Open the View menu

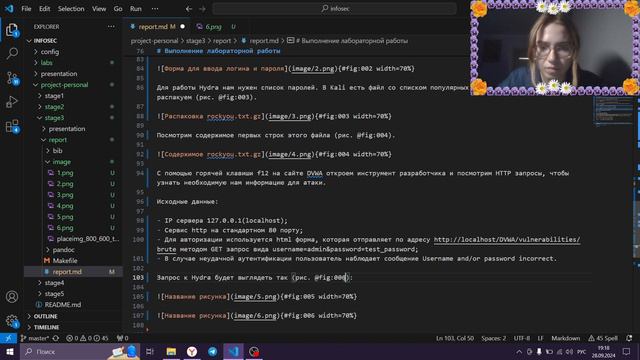coord(99,9)
